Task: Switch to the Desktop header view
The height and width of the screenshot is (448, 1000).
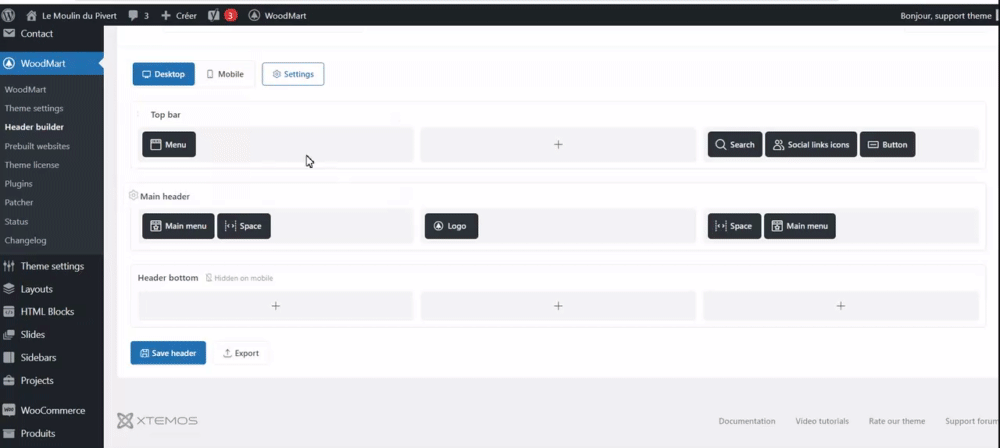Action: (x=163, y=74)
